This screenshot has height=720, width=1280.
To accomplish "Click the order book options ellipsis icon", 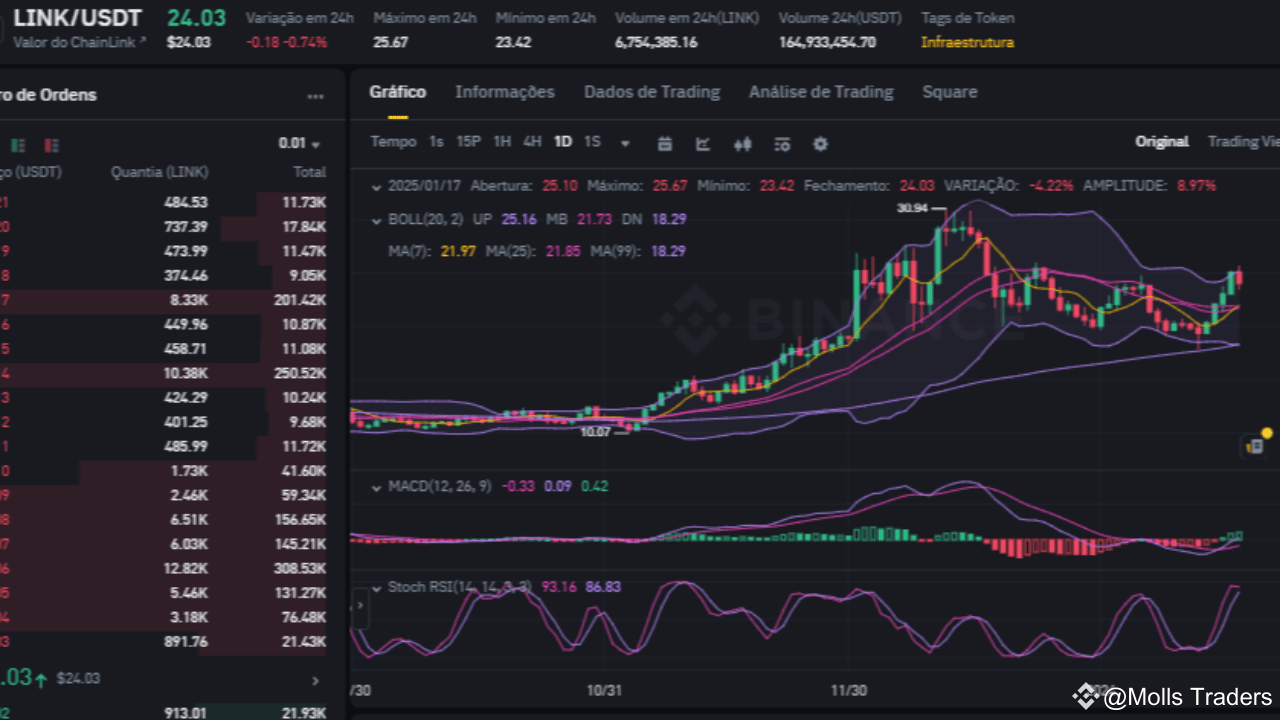I will (x=316, y=96).
